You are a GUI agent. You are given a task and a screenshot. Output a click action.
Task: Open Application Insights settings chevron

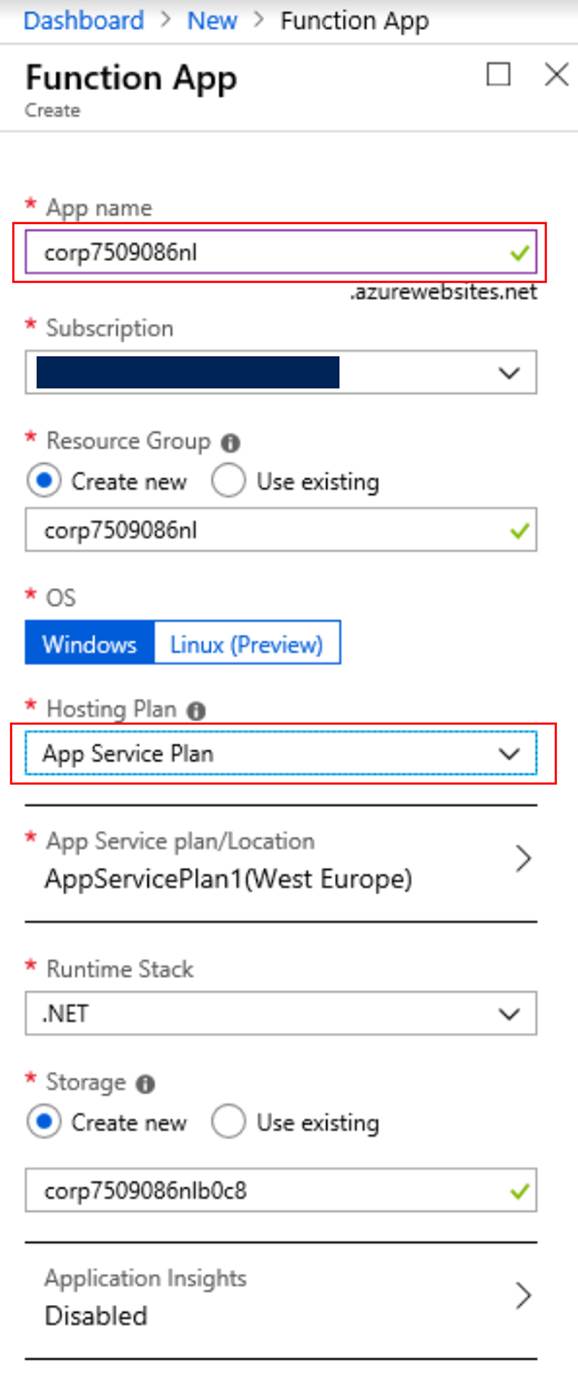(522, 1296)
